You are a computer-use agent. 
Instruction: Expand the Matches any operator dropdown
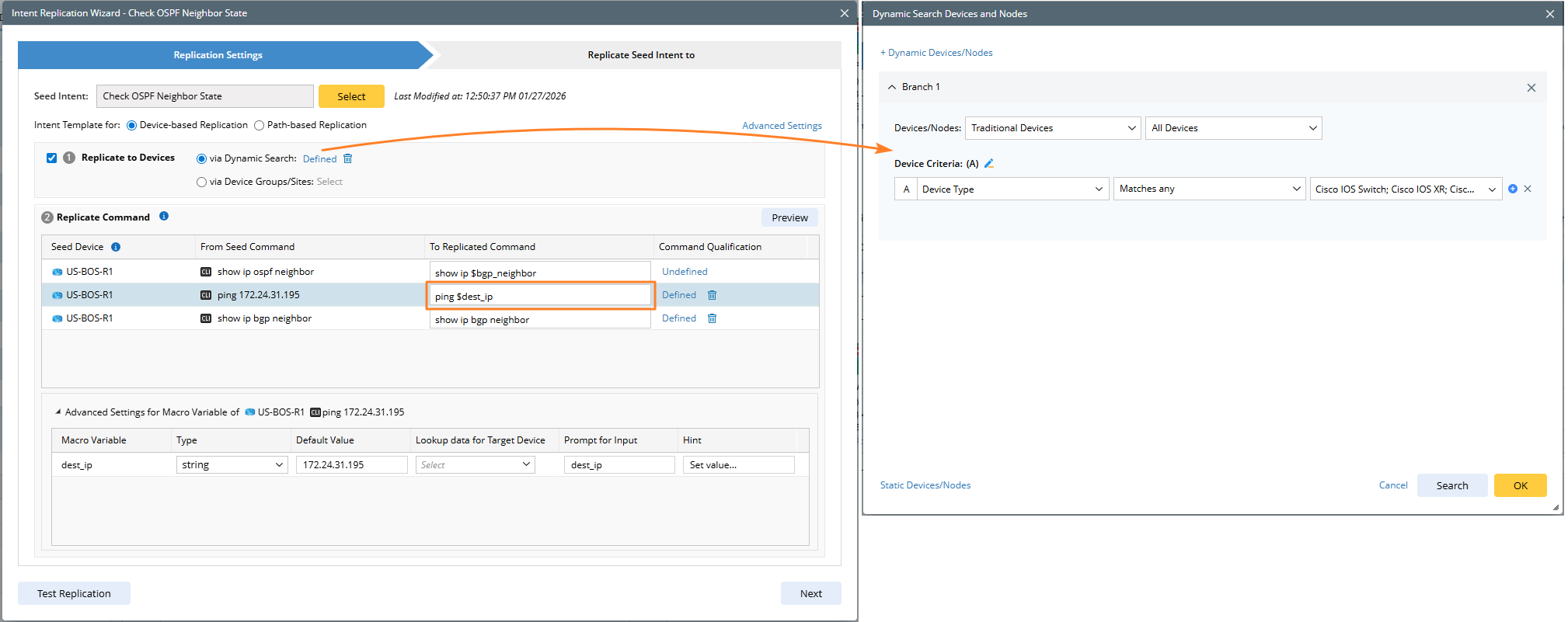1208,189
